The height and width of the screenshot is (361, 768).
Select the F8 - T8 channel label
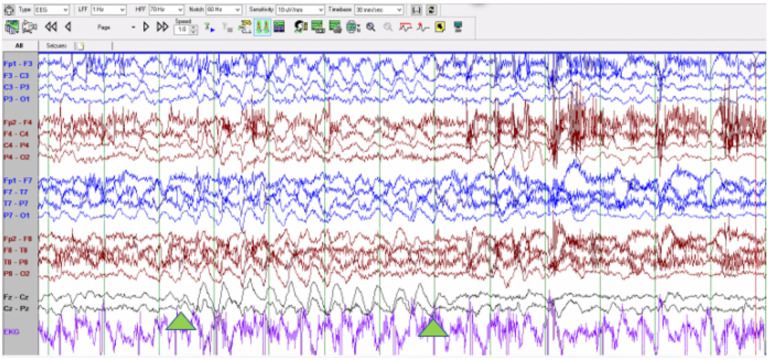coord(16,250)
